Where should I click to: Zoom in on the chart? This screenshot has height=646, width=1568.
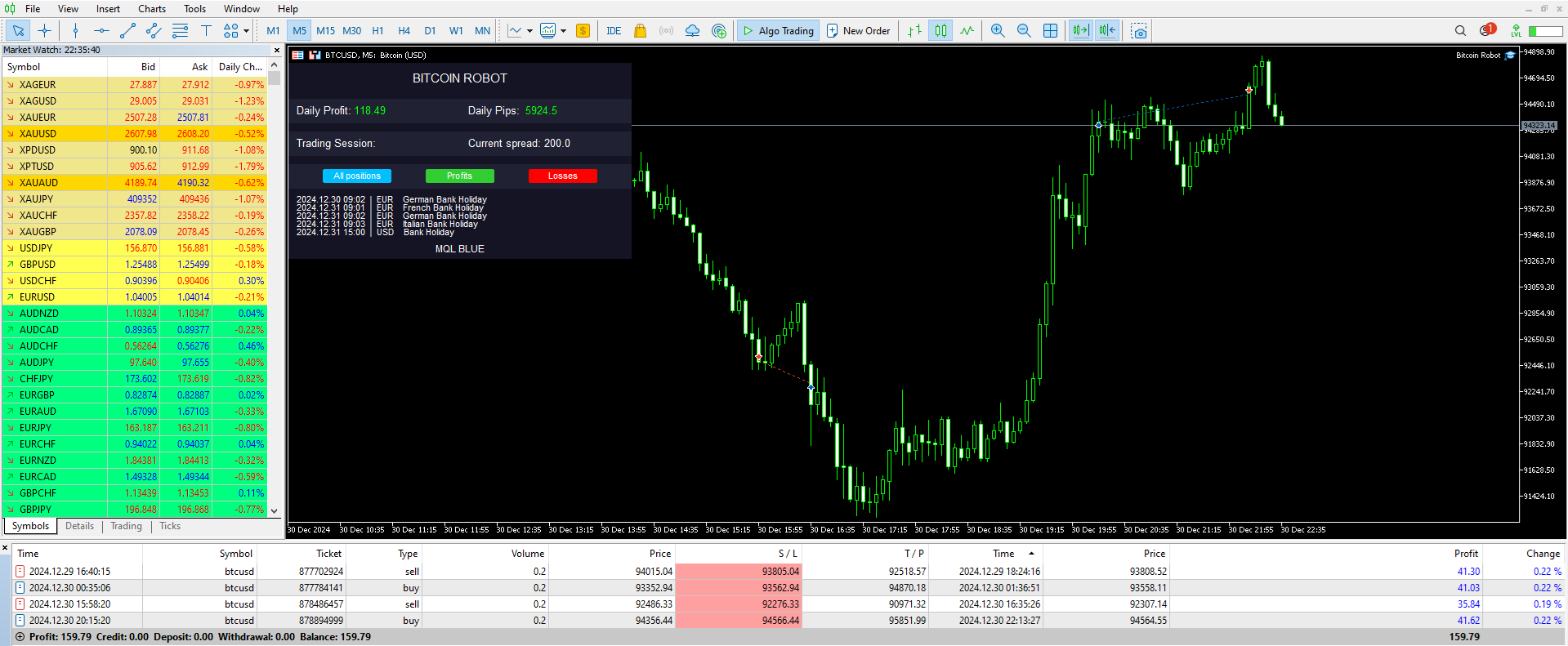998,31
